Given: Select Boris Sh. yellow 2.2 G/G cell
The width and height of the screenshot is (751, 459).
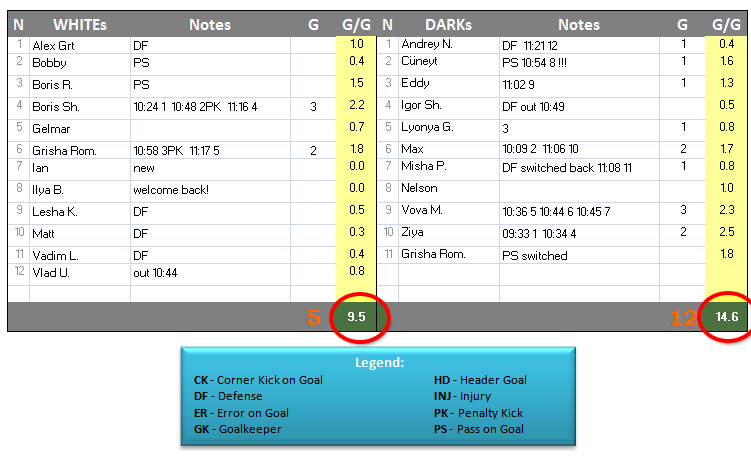Looking at the screenshot, I should coord(356,106).
